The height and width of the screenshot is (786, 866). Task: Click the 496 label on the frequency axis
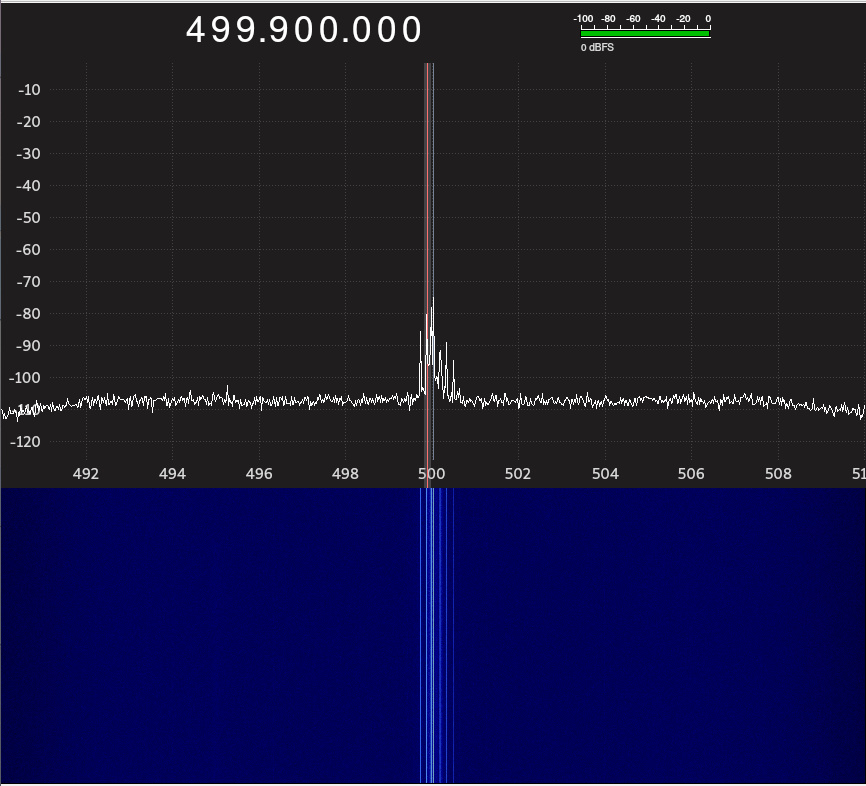click(259, 473)
